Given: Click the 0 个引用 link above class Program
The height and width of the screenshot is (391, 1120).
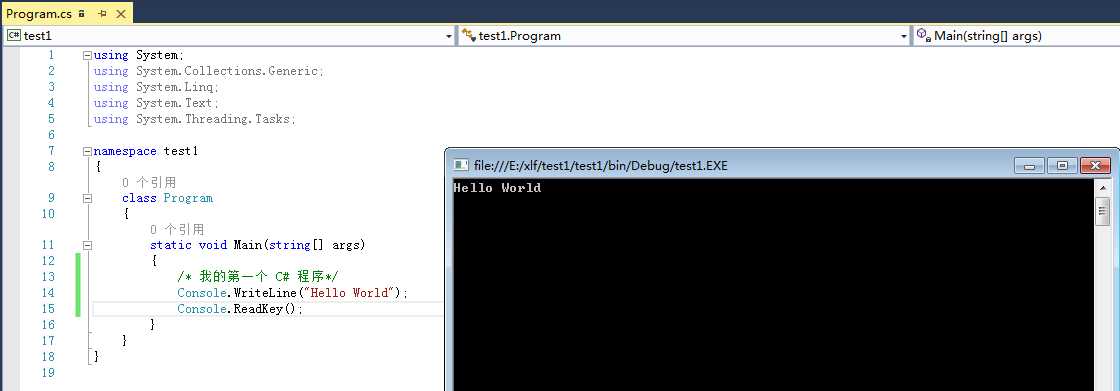Looking at the screenshot, I should pos(149,183).
